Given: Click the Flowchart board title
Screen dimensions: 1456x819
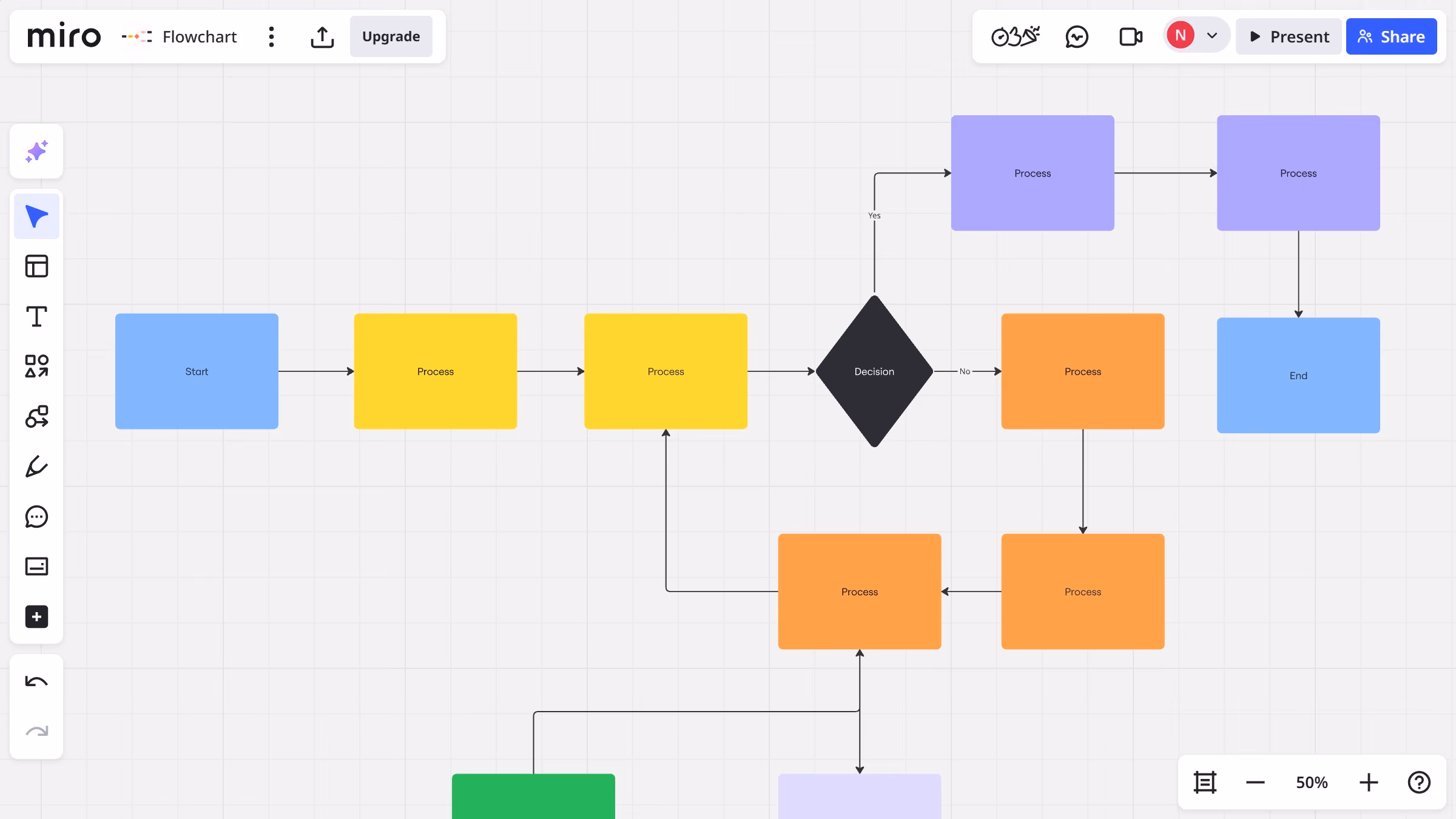Looking at the screenshot, I should [200, 36].
